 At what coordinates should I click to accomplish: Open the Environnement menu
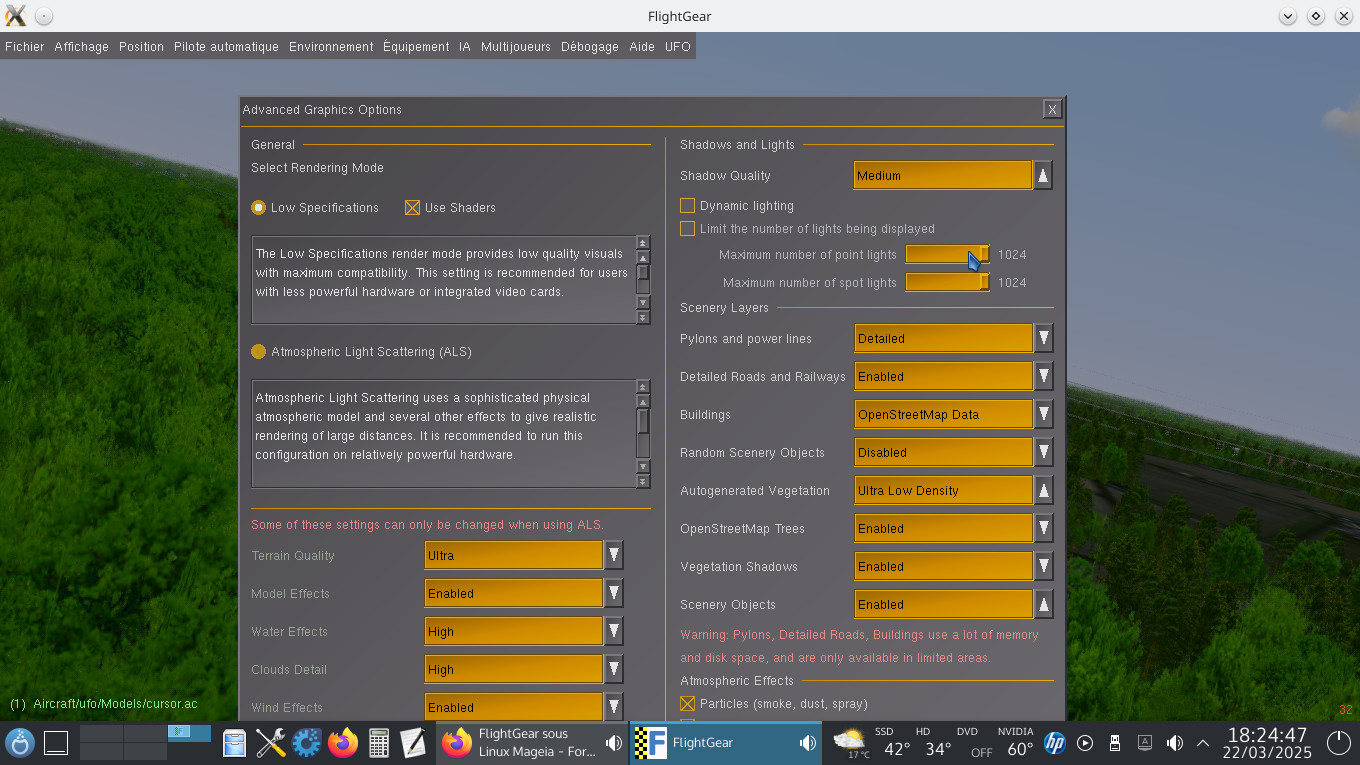[x=331, y=47]
